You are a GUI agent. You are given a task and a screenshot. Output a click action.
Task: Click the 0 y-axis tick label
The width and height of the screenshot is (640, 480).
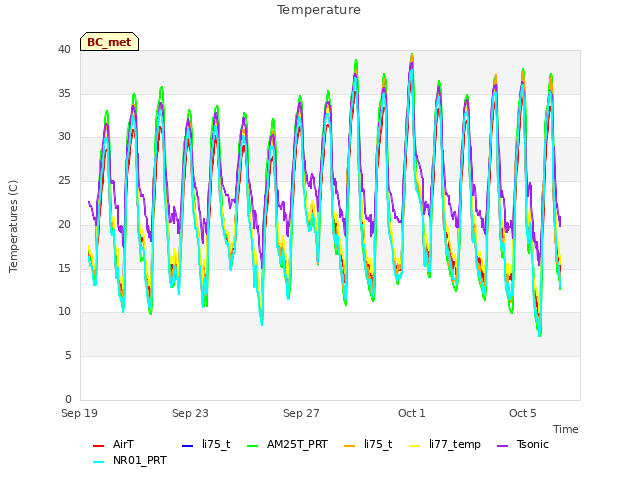coord(68,399)
